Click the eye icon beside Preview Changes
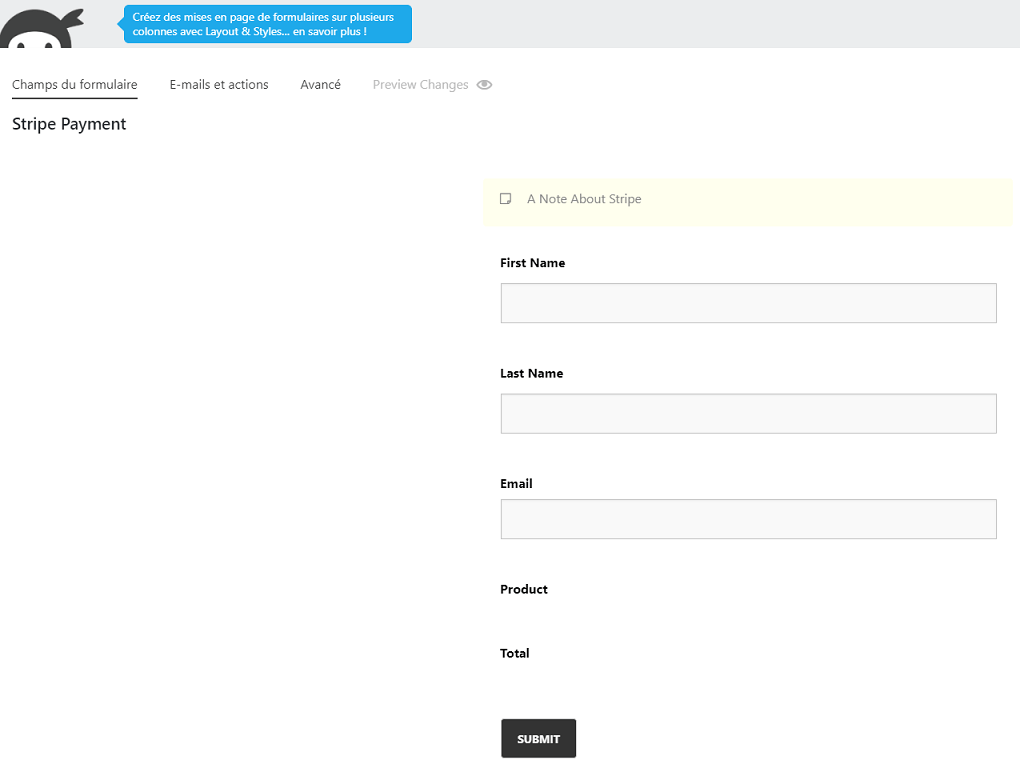This screenshot has width=1020, height=772. click(484, 85)
